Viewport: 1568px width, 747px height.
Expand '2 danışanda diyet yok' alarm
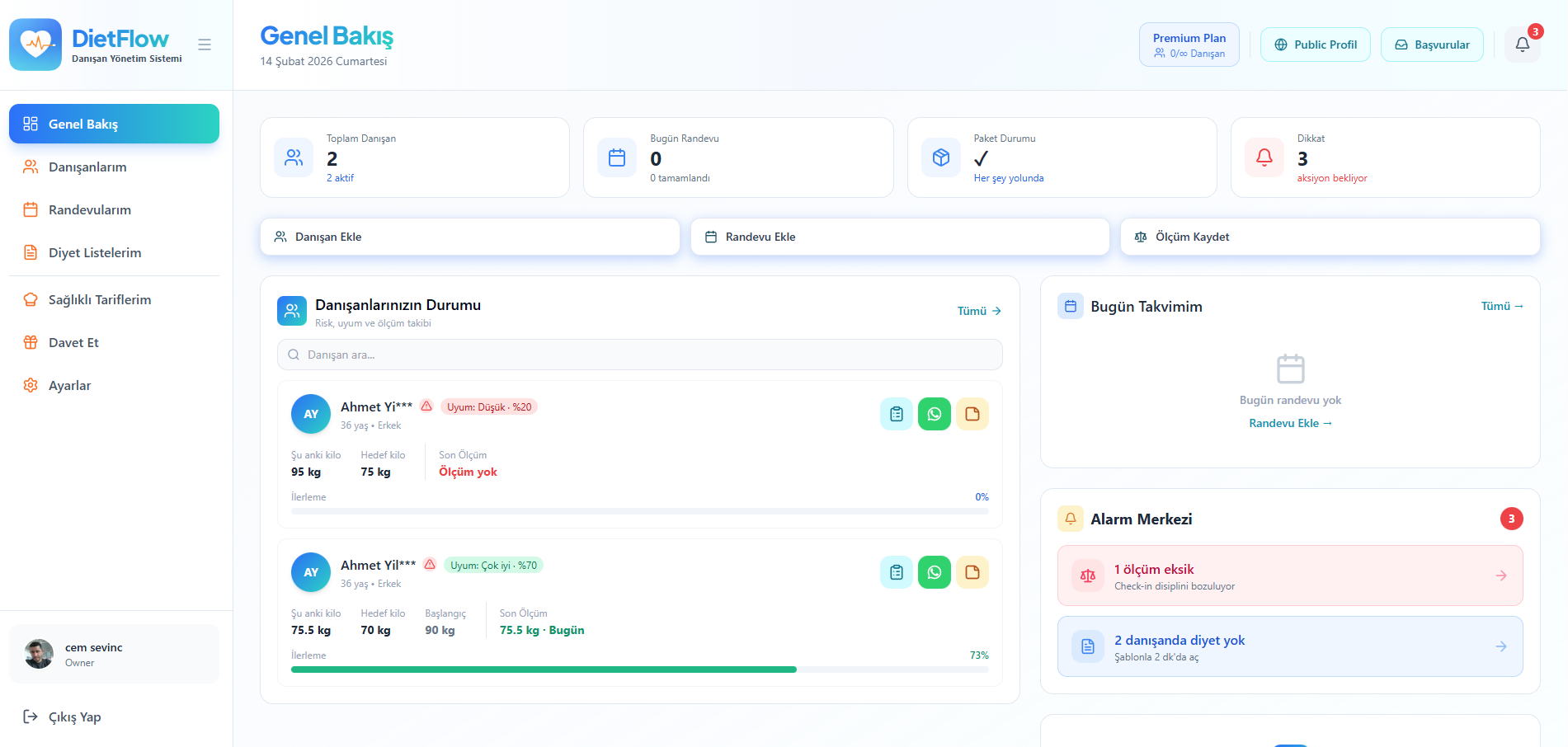1289,646
